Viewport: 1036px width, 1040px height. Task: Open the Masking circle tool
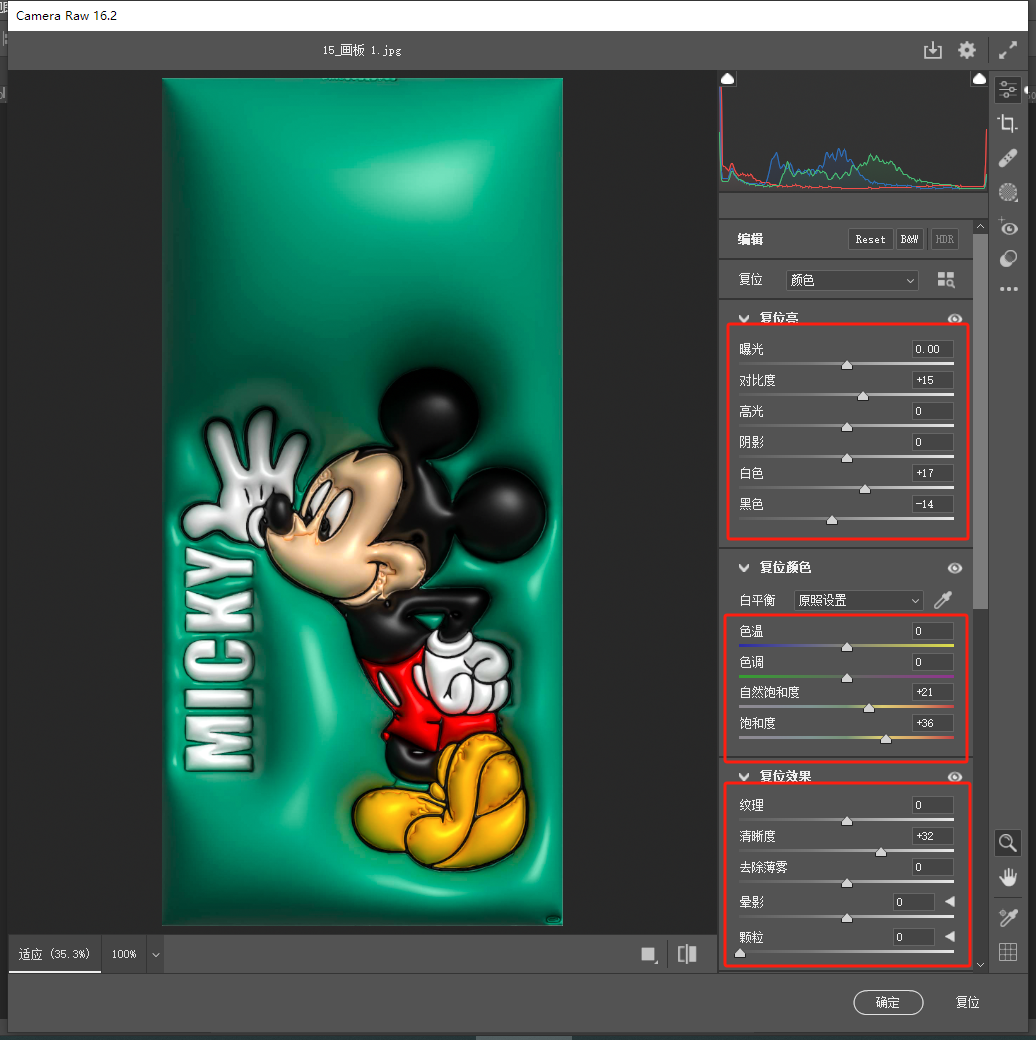click(x=1008, y=192)
